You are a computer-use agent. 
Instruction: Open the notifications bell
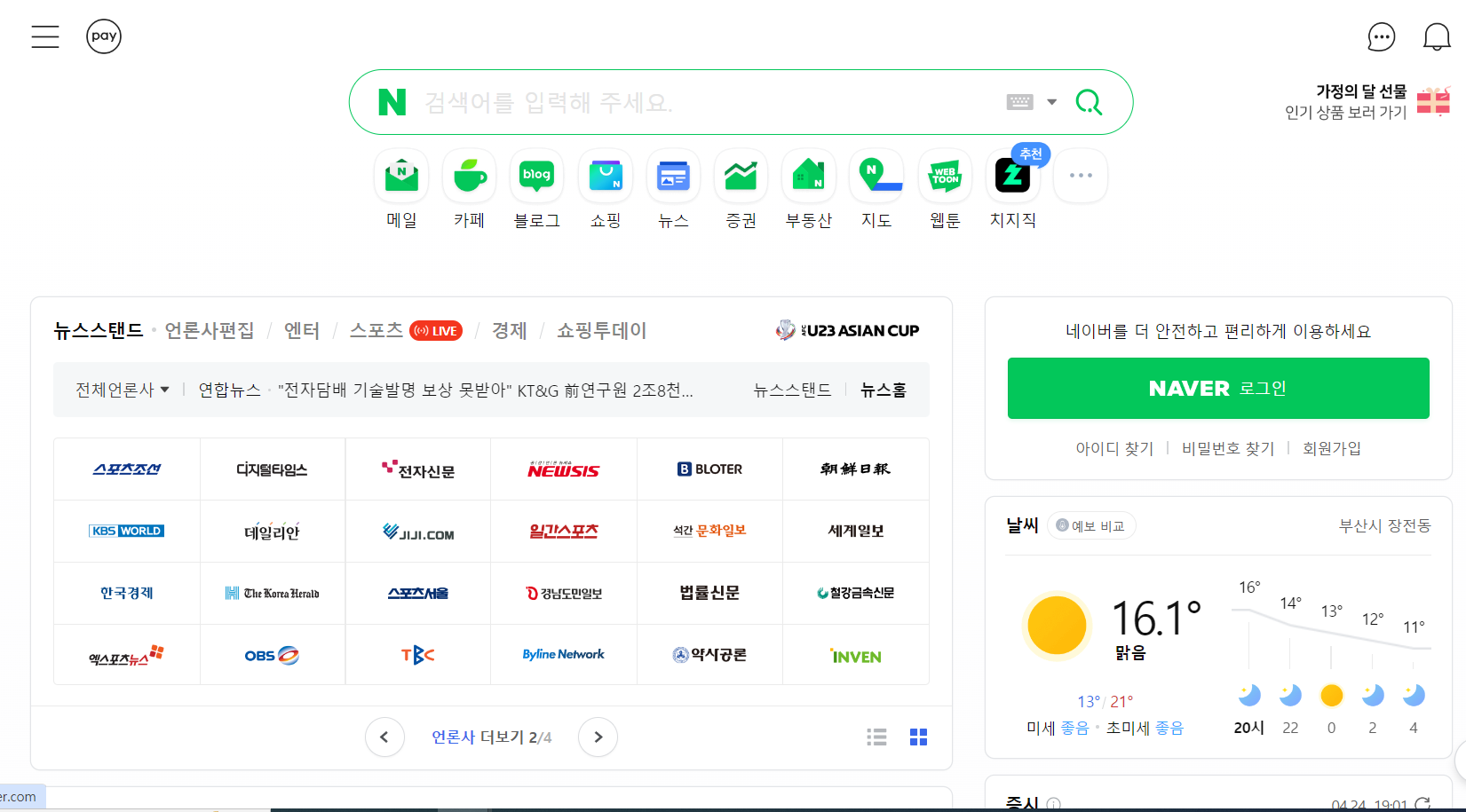click(x=1437, y=37)
